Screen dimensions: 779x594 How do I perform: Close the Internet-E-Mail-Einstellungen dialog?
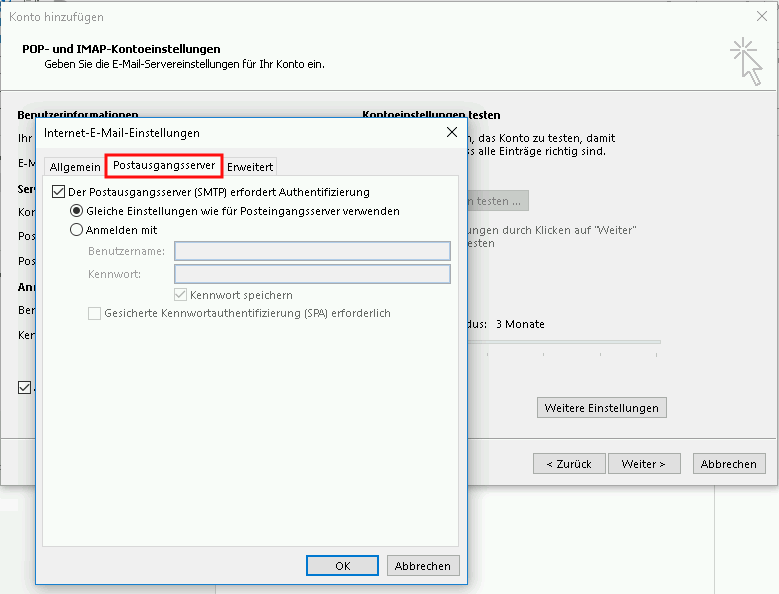(452, 132)
